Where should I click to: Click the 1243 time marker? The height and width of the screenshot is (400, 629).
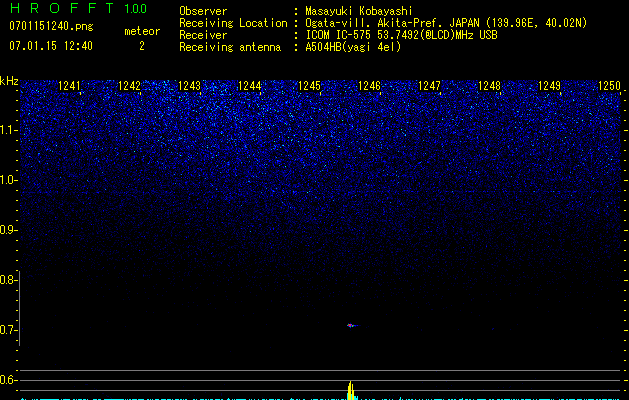point(189,86)
